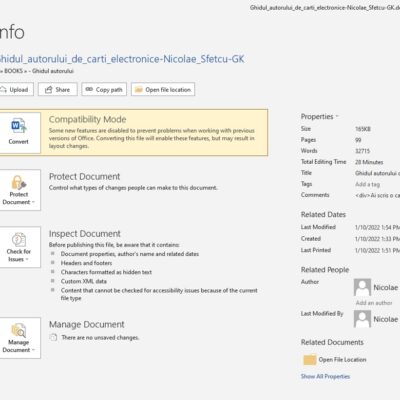This screenshot has height=400, width=400.
Task: Click the Related Dates heading
Action: tap(323, 215)
